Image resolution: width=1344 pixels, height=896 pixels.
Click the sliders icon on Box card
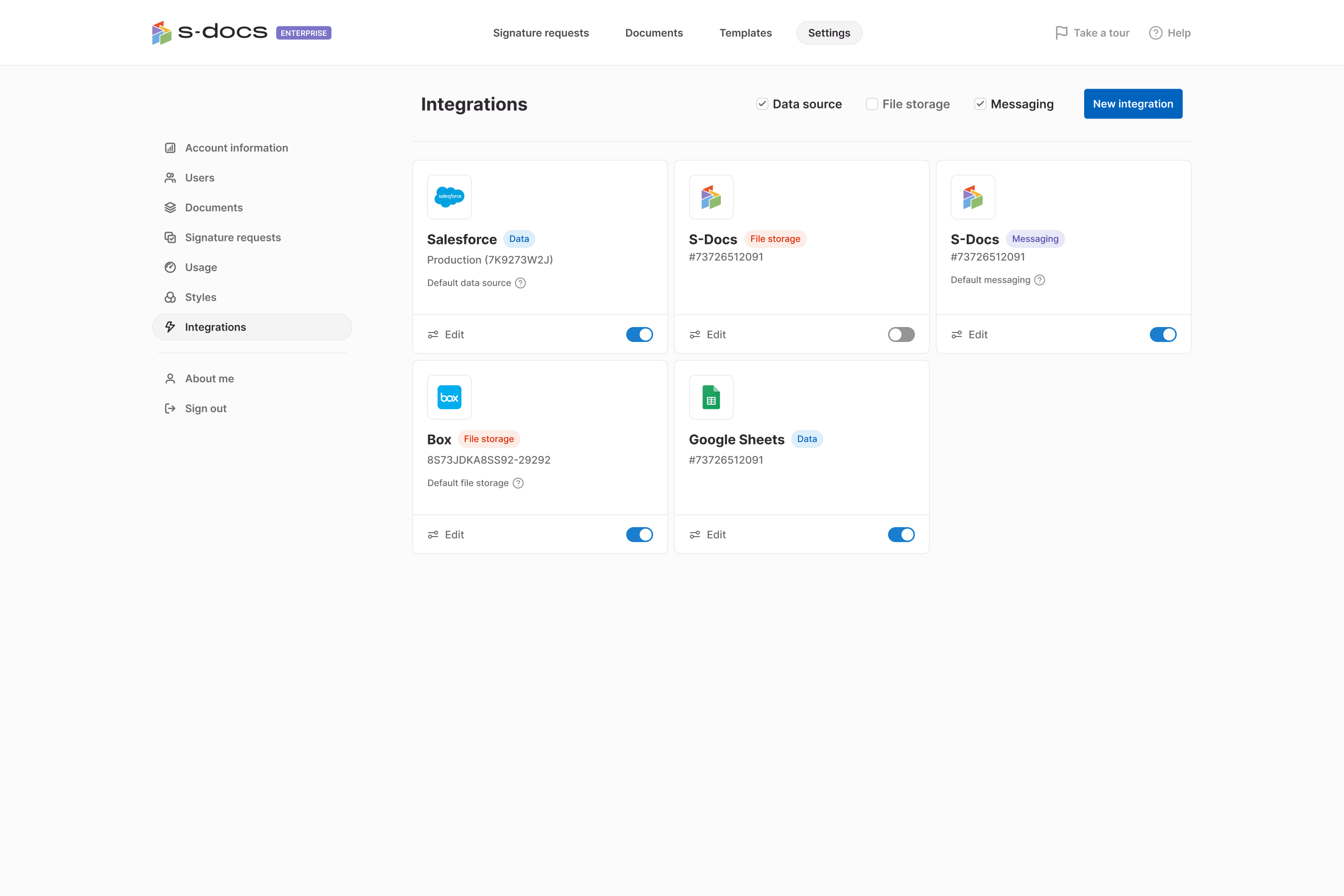(x=433, y=534)
